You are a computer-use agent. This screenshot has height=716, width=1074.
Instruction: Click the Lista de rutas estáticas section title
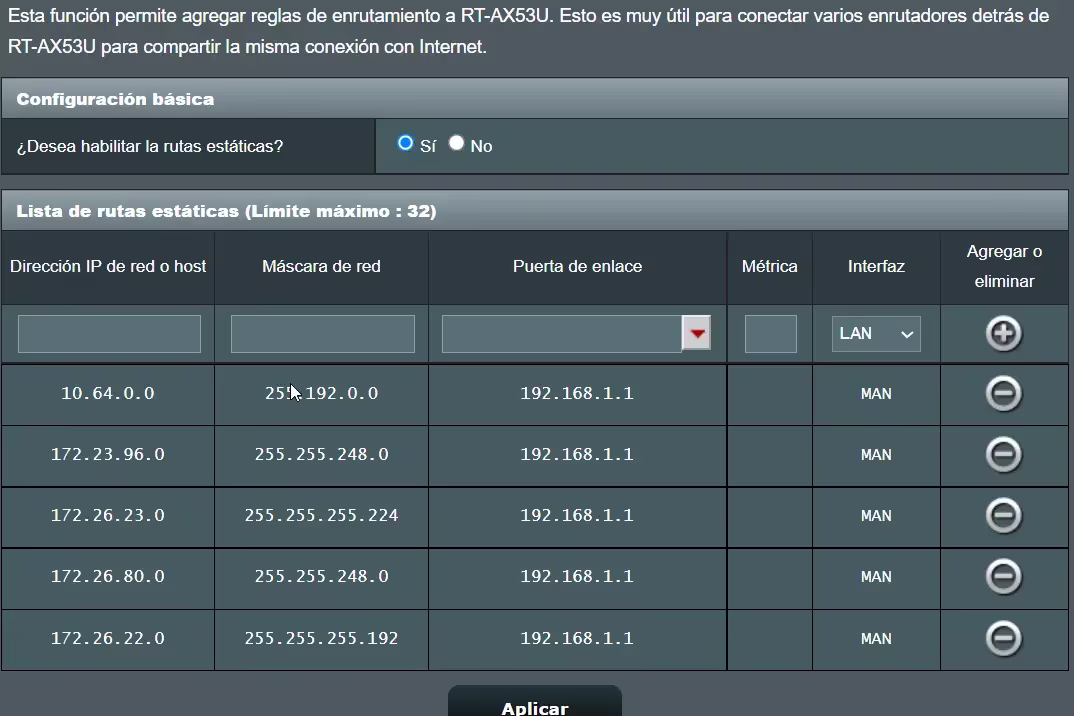(x=226, y=211)
